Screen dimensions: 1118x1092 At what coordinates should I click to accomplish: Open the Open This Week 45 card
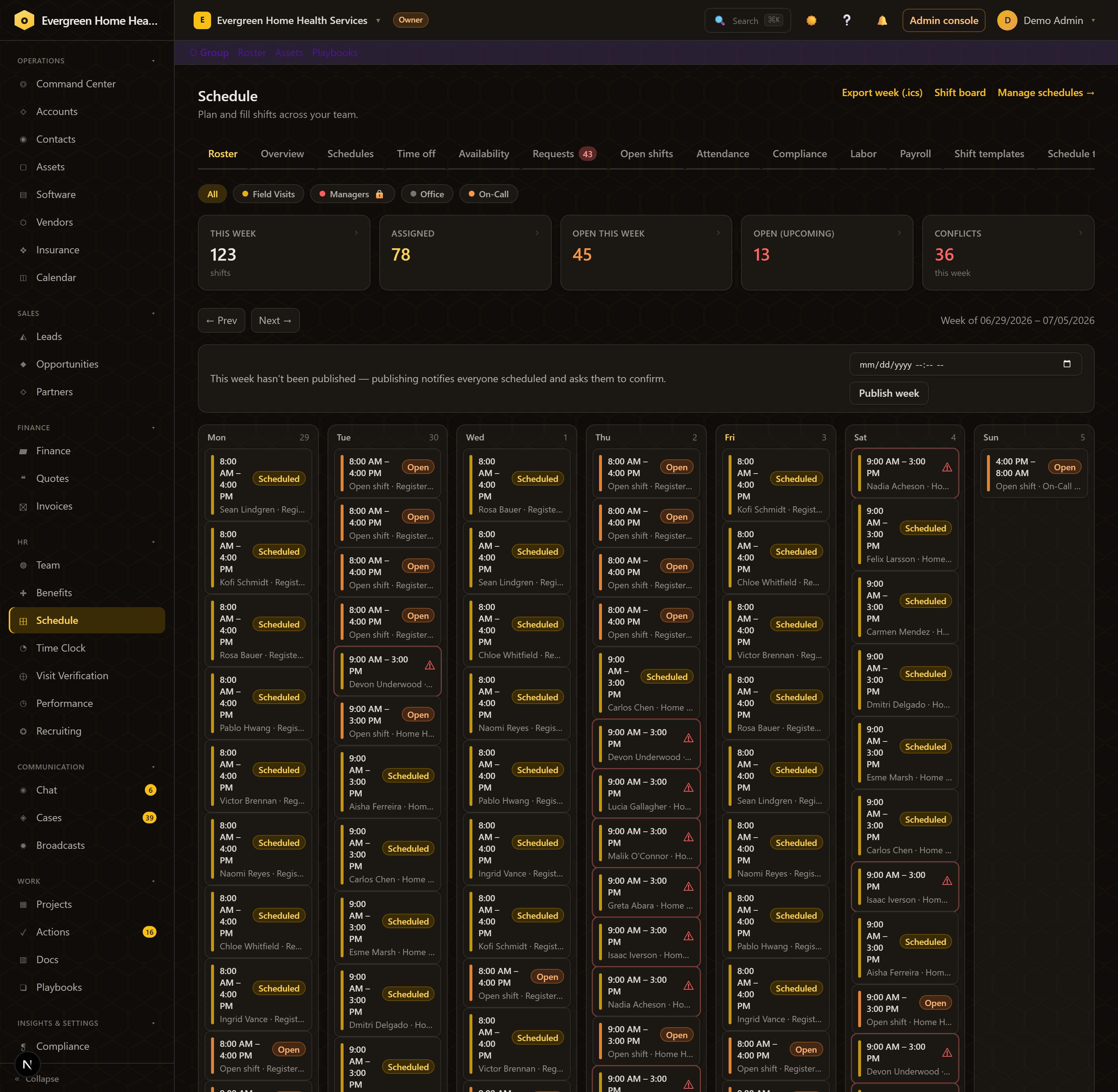click(646, 253)
